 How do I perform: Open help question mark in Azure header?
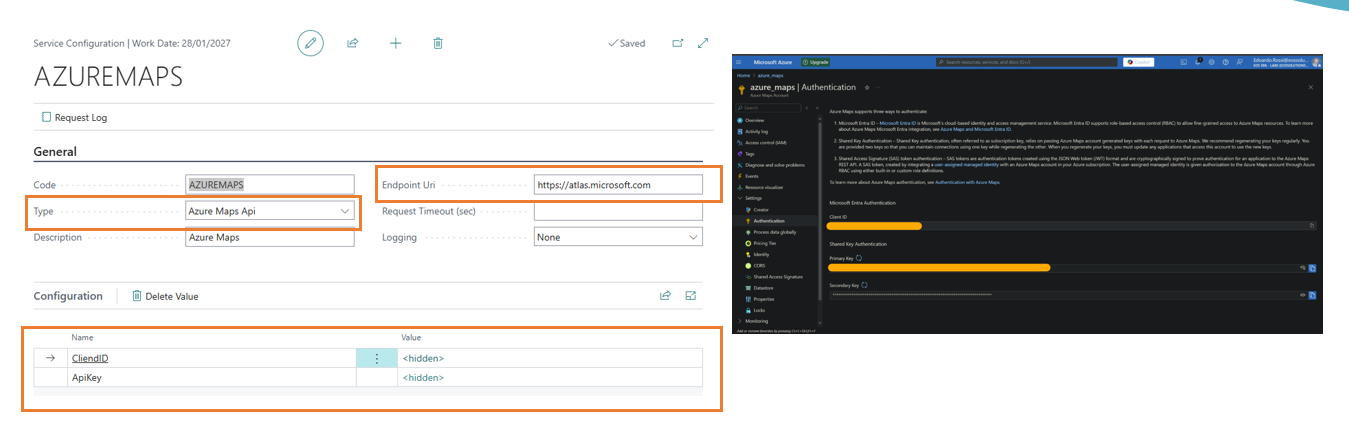point(1225,62)
